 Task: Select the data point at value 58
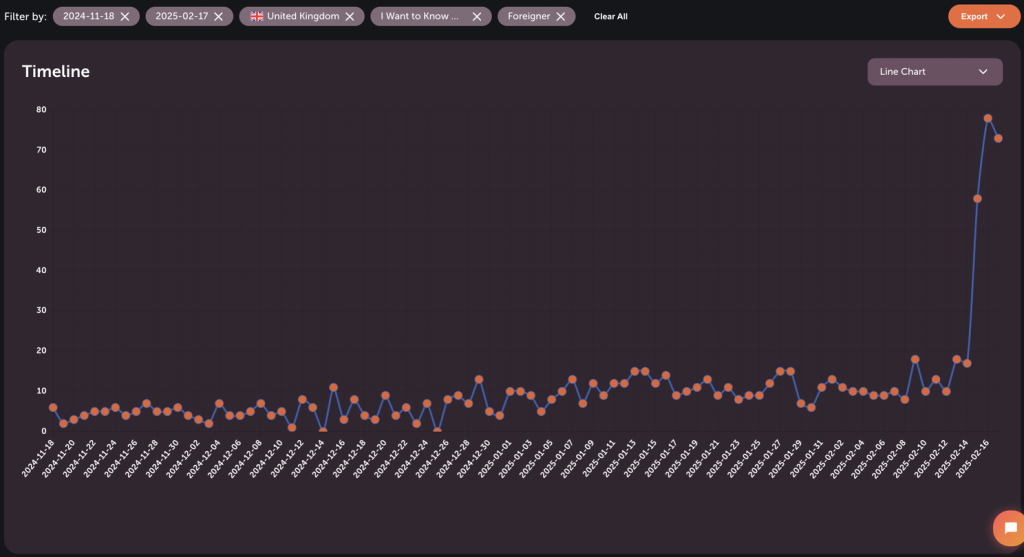pos(977,199)
